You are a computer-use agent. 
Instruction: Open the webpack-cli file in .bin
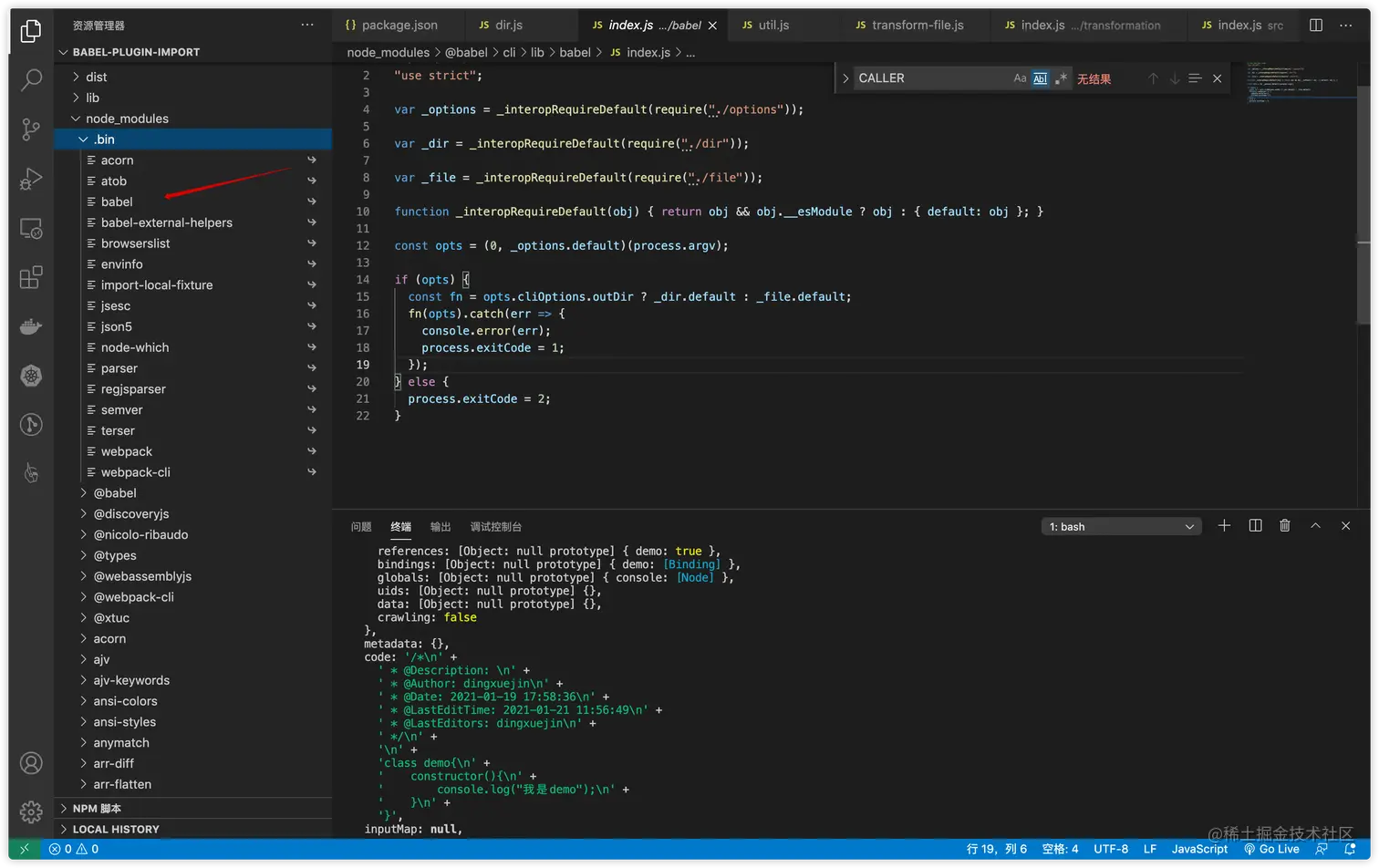(x=192, y=472)
